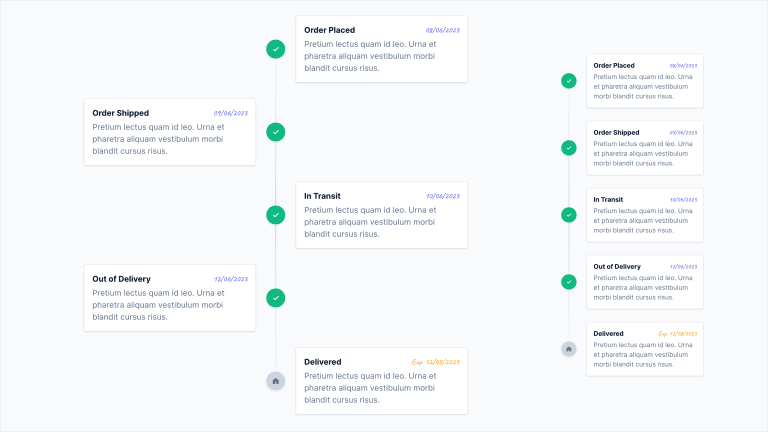The height and width of the screenshot is (432, 768).
Task: Click the date on the large Out of Delivery card
Action: (x=231, y=279)
